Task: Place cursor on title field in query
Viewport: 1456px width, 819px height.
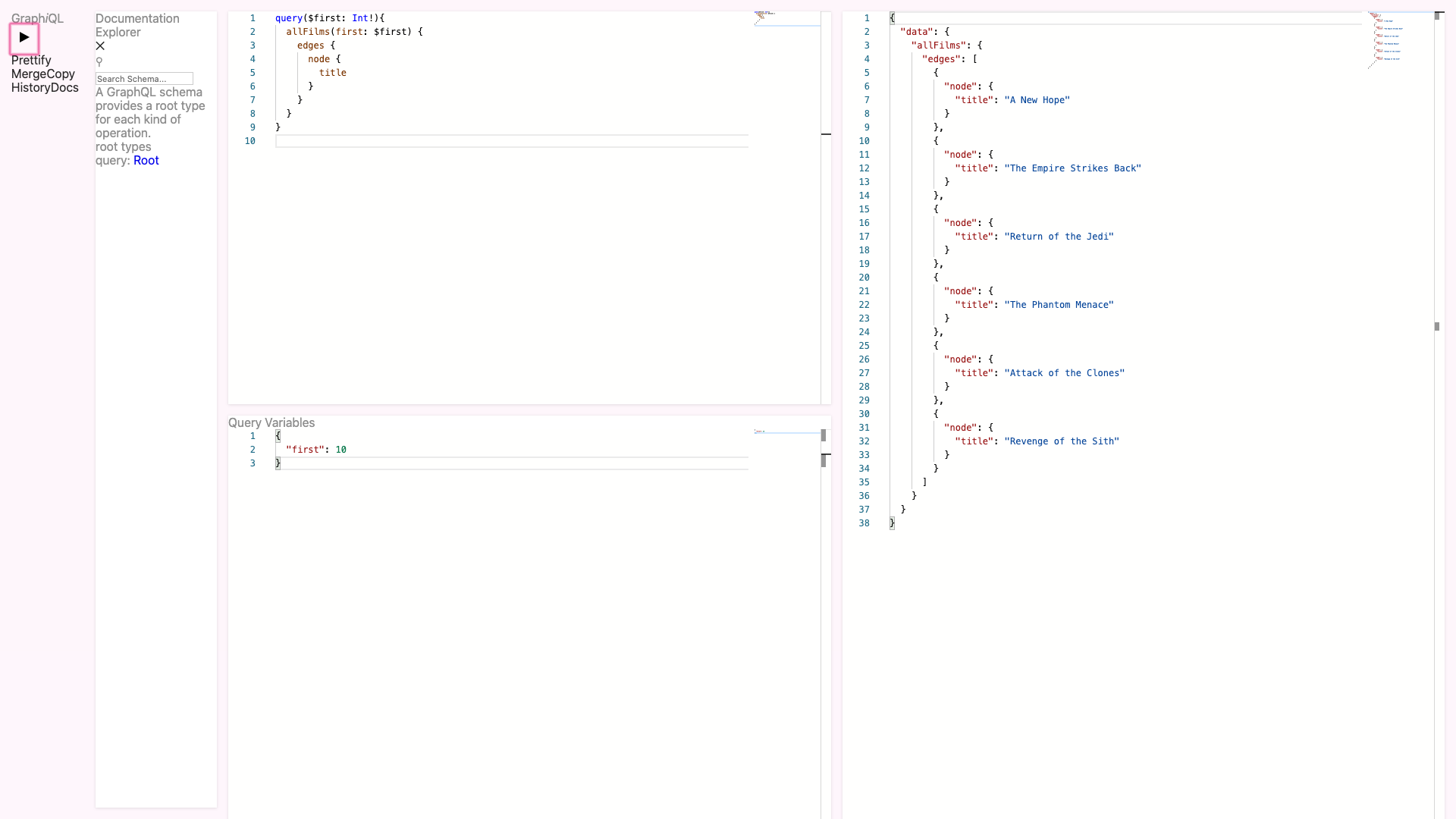Action: (332, 73)
